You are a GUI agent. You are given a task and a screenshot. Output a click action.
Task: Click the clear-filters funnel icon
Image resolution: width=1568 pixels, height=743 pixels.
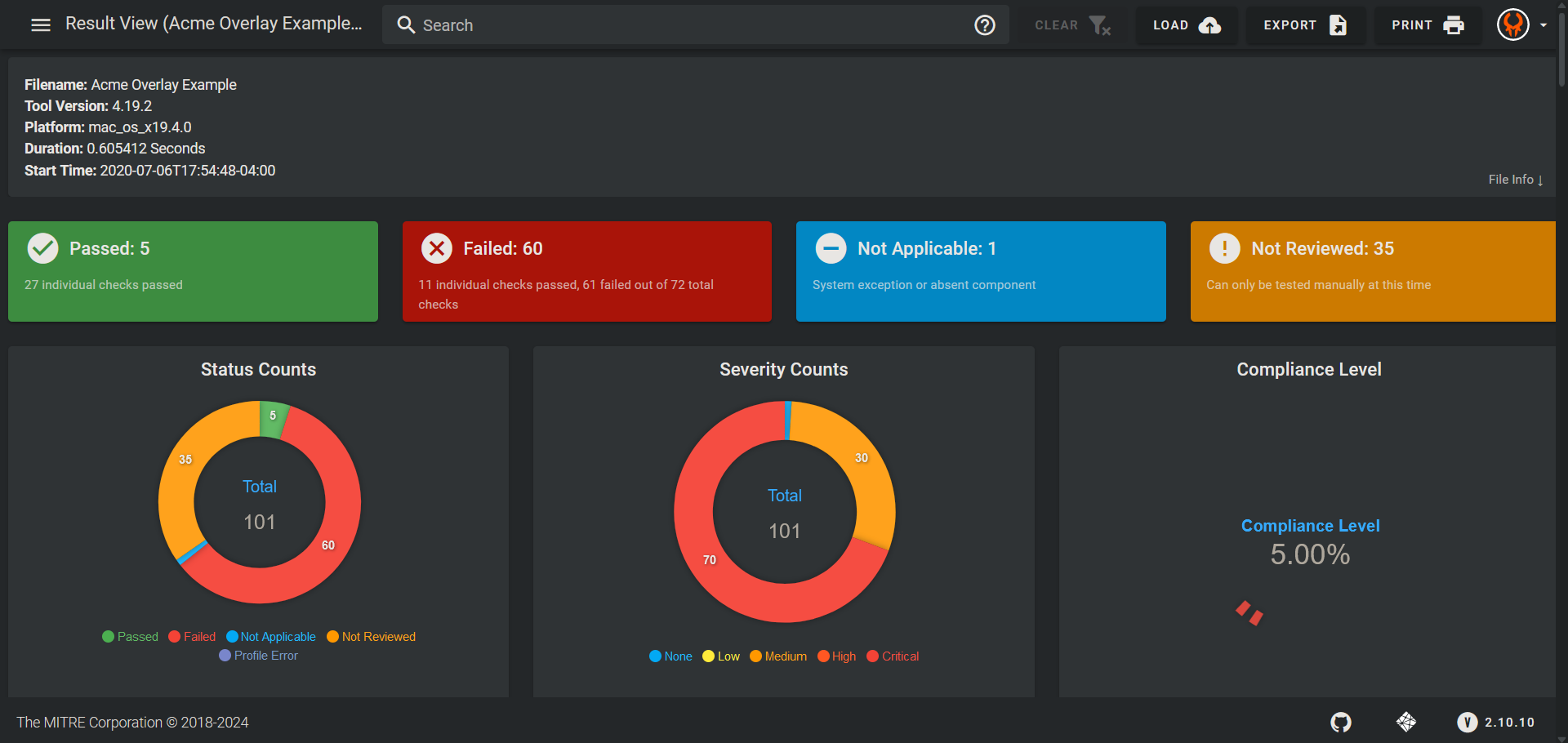(1101, 25)
